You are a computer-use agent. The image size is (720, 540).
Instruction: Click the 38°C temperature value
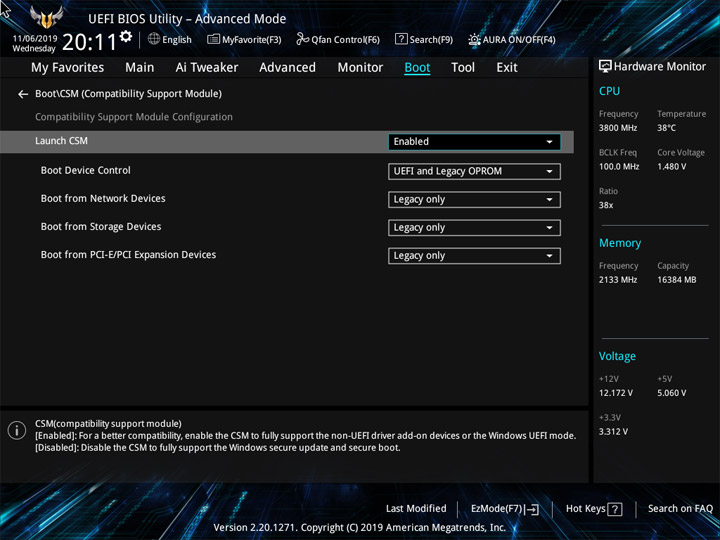[666, 128]
